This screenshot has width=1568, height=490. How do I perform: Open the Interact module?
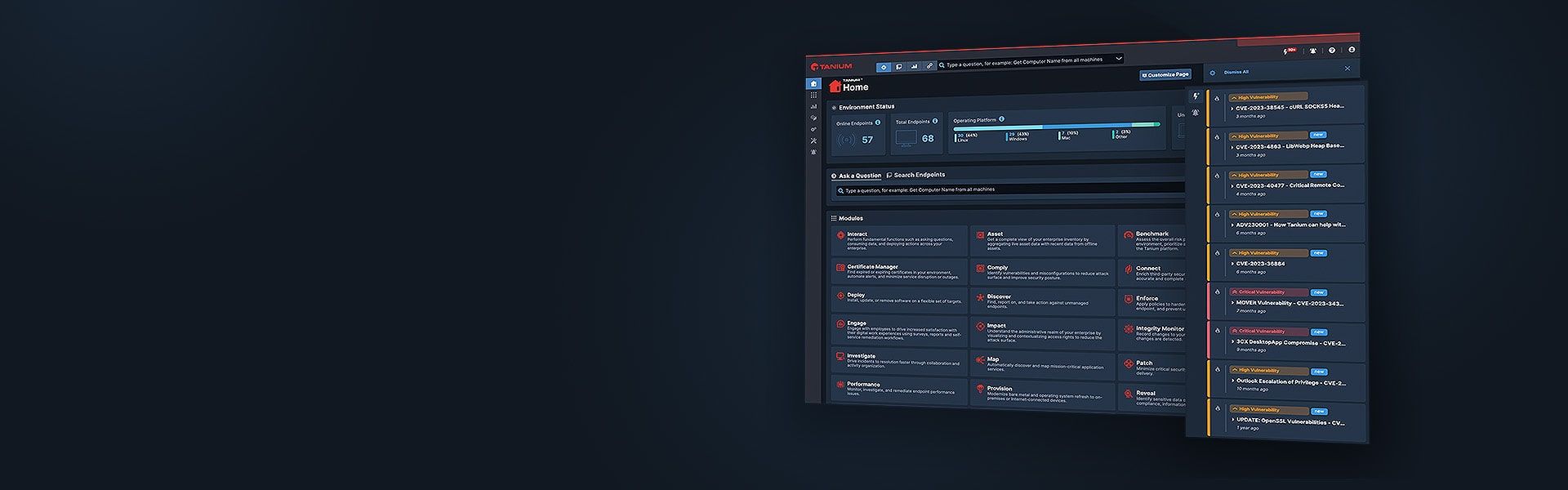(899, 241)
